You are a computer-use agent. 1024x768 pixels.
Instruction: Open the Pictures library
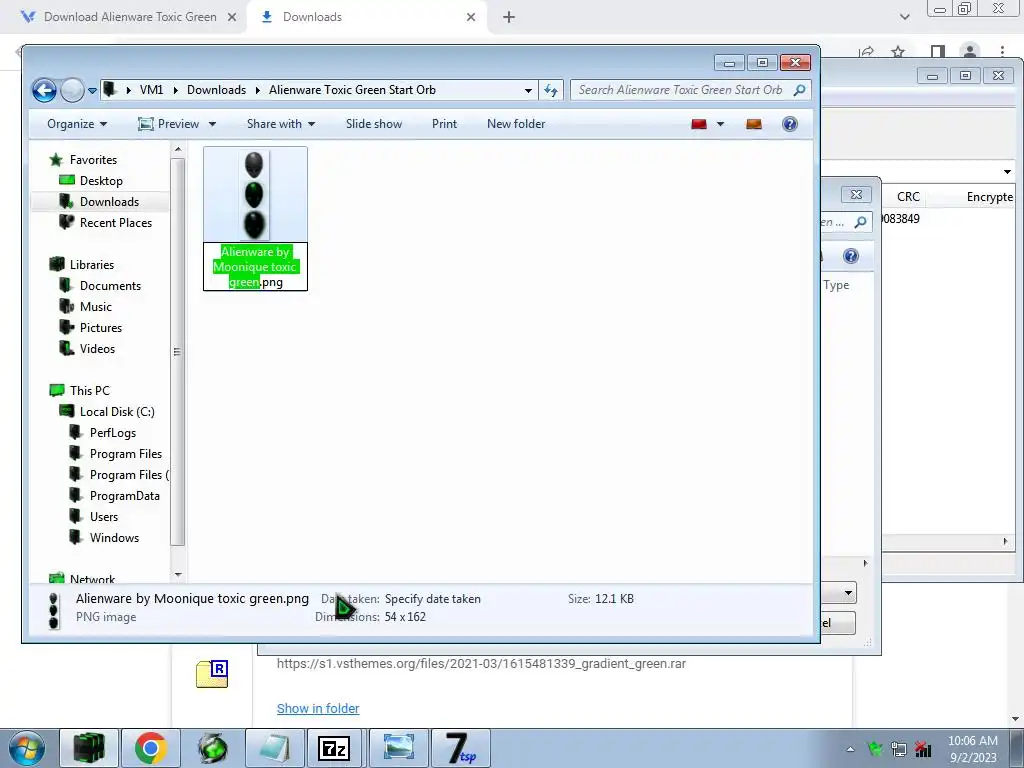pos(101,328)
